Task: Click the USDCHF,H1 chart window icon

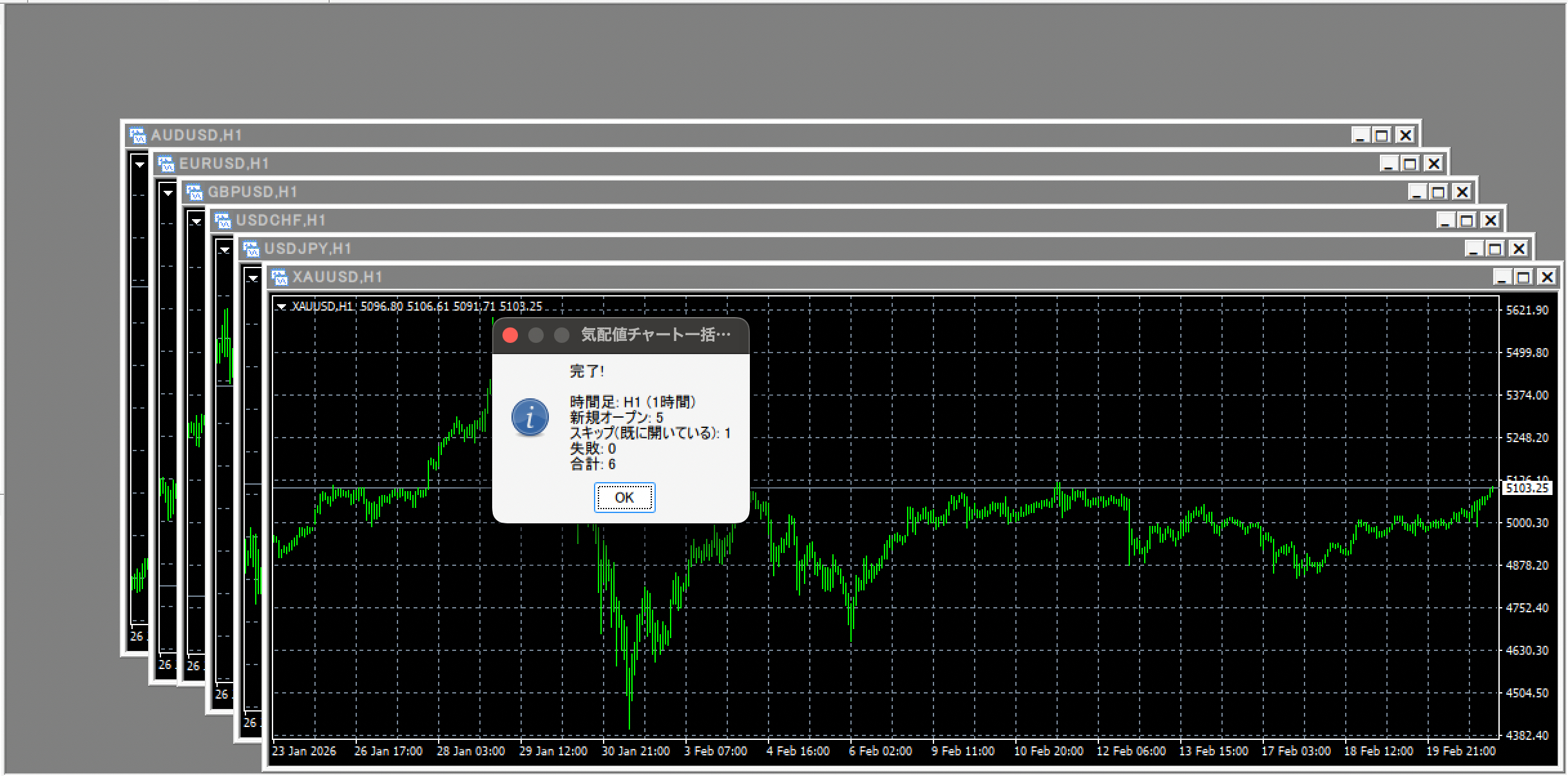Action: (x=222, y=220)
